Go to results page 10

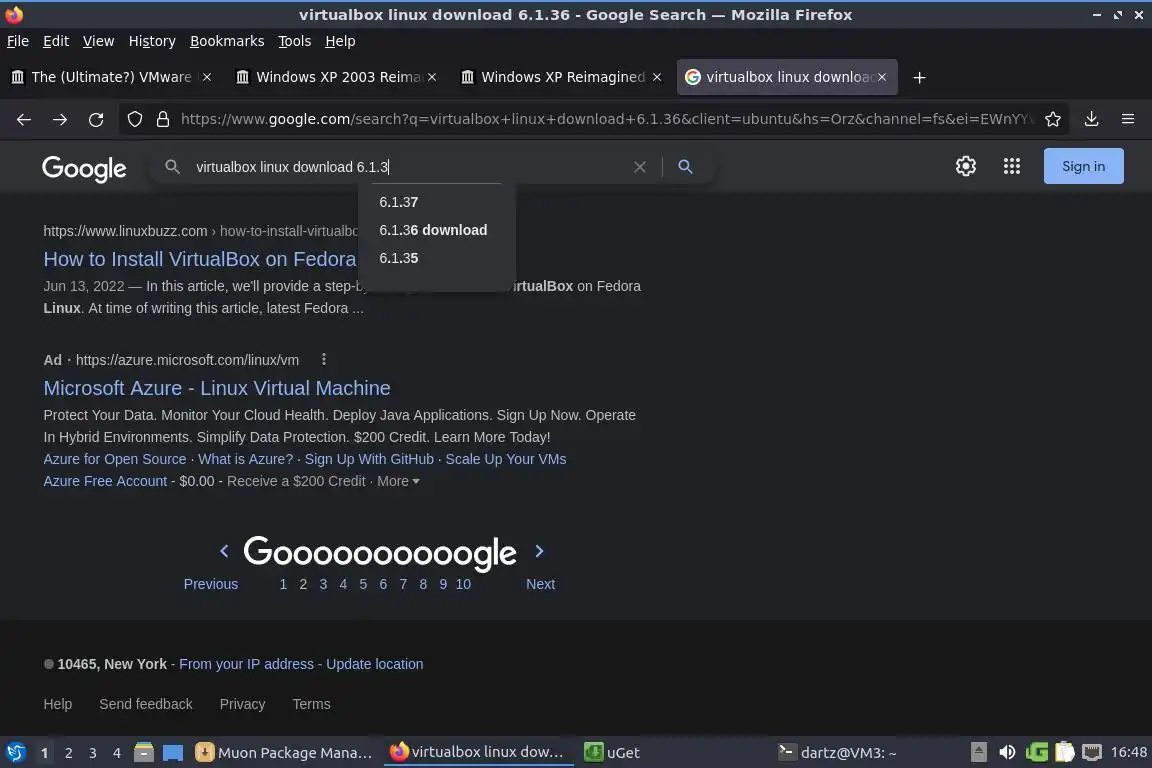463,584
